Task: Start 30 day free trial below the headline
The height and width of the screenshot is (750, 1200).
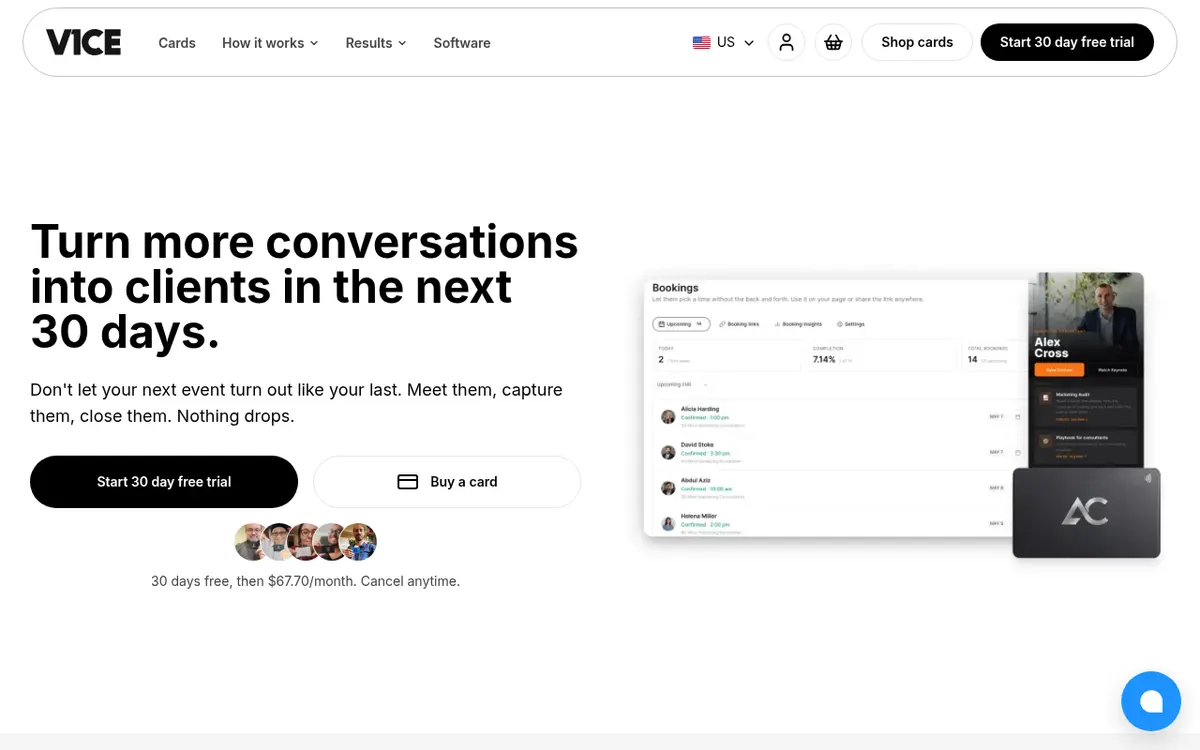Action: [x=164, y=482]
